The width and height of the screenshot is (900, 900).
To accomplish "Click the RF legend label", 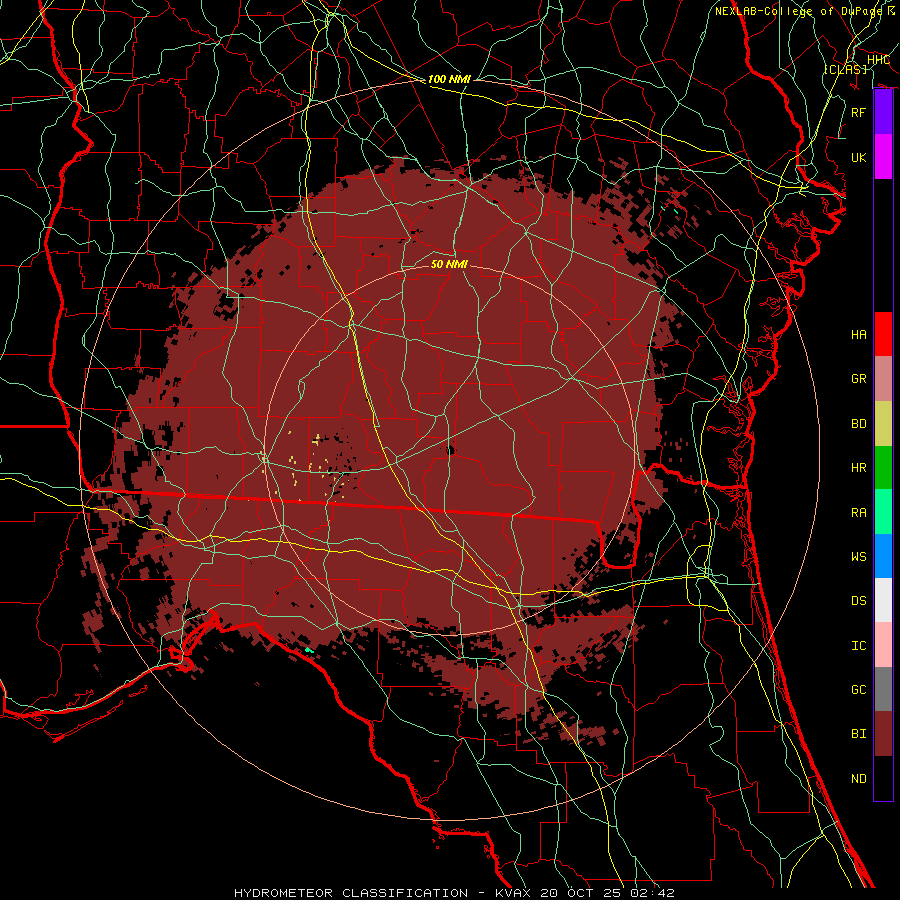I will [x=858, y=112].
